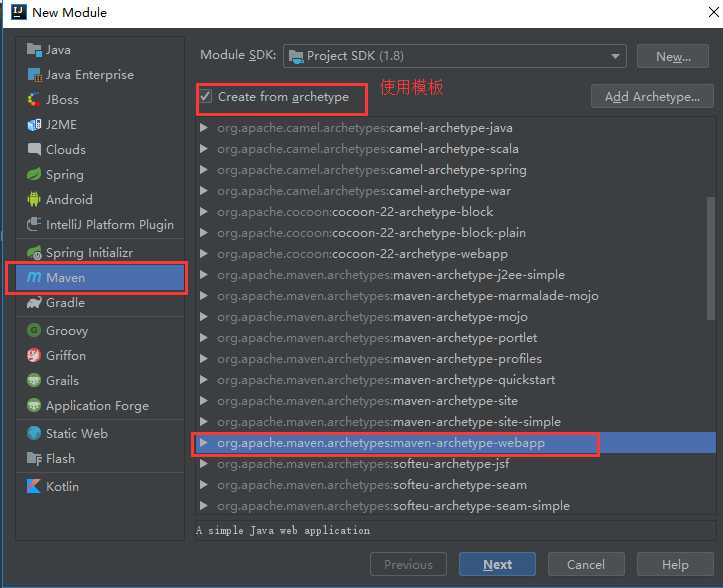Expand camel-archetype-java node
Image resolution: width=723 pixels, height=588 pixels.
tap(203, 128)
